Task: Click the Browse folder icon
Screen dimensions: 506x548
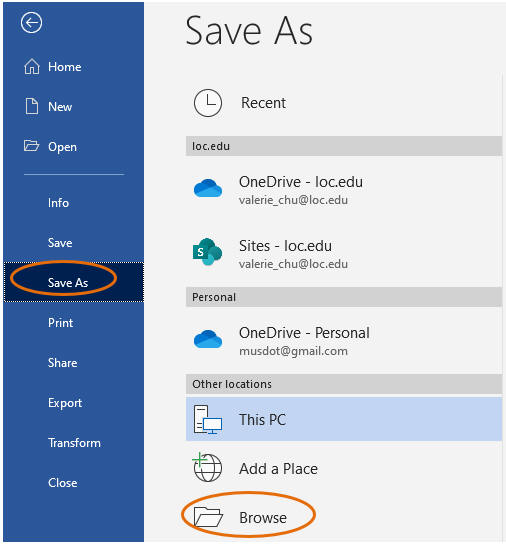Action: 208,517
